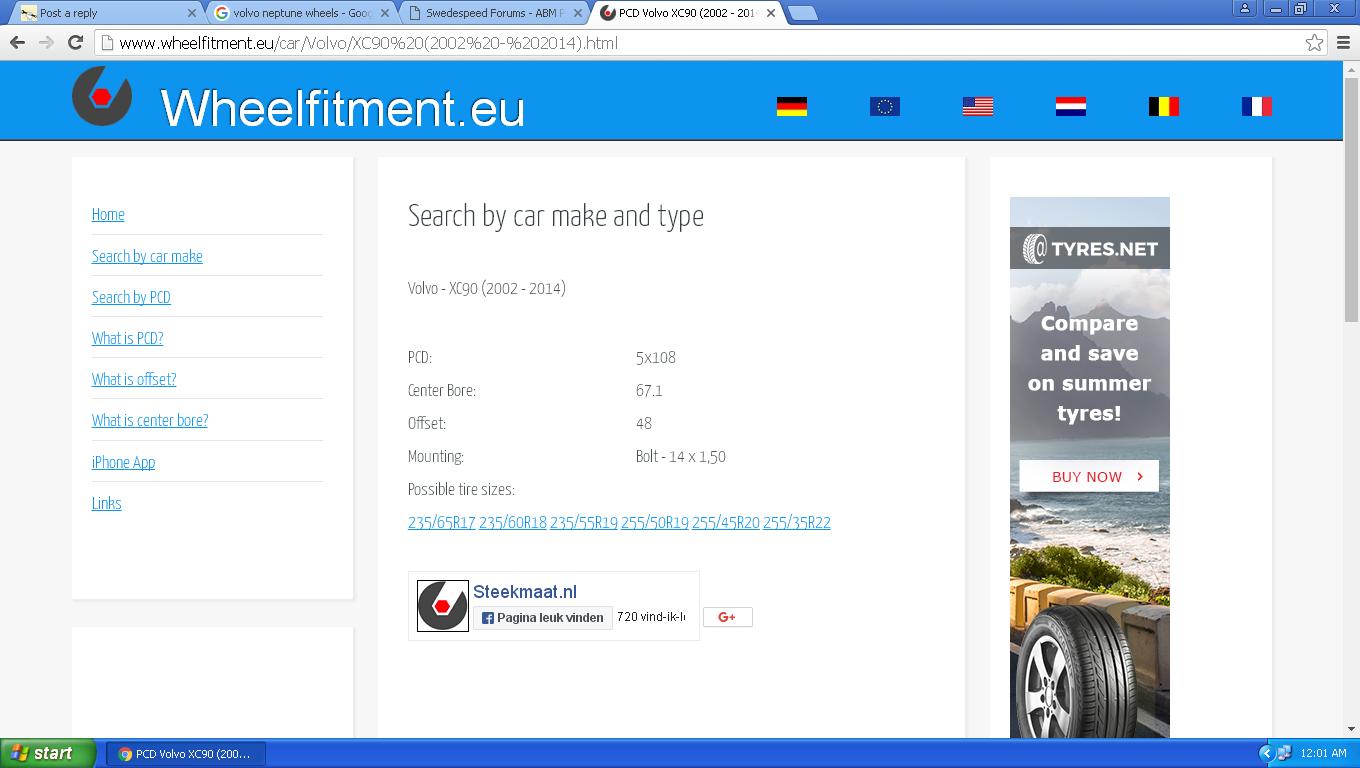Click the Belgian flag icon

(1163, 106)
